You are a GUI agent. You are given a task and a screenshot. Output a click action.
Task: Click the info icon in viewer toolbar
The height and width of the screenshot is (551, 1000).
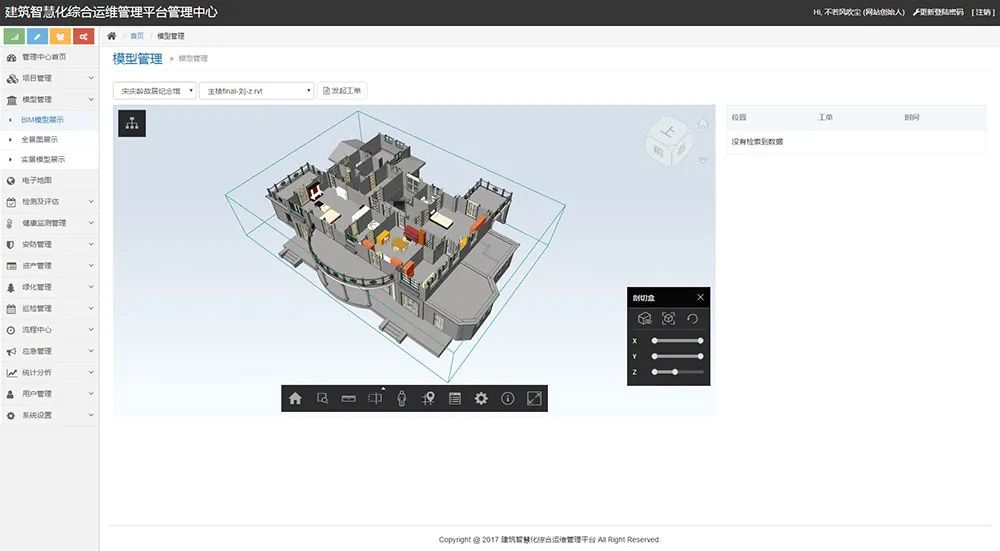tap(508, 398)
